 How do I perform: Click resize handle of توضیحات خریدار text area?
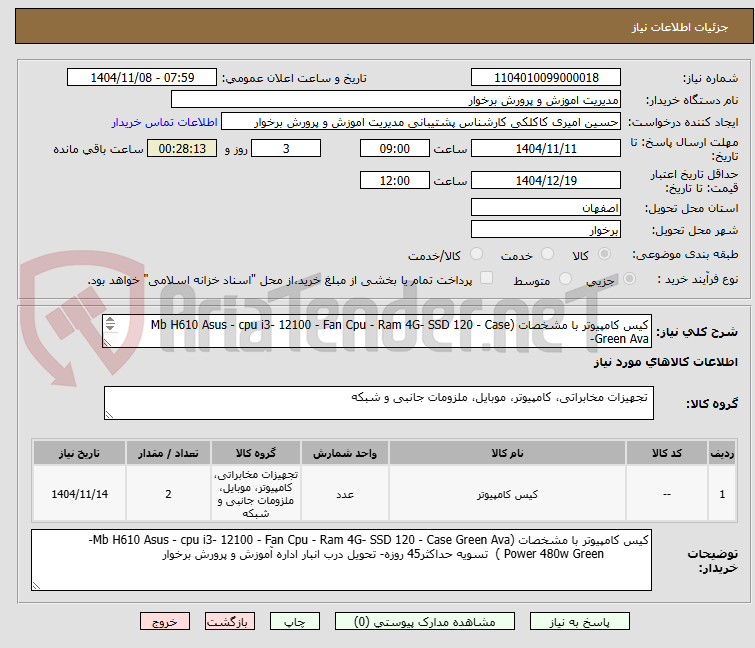click(36, 586)
